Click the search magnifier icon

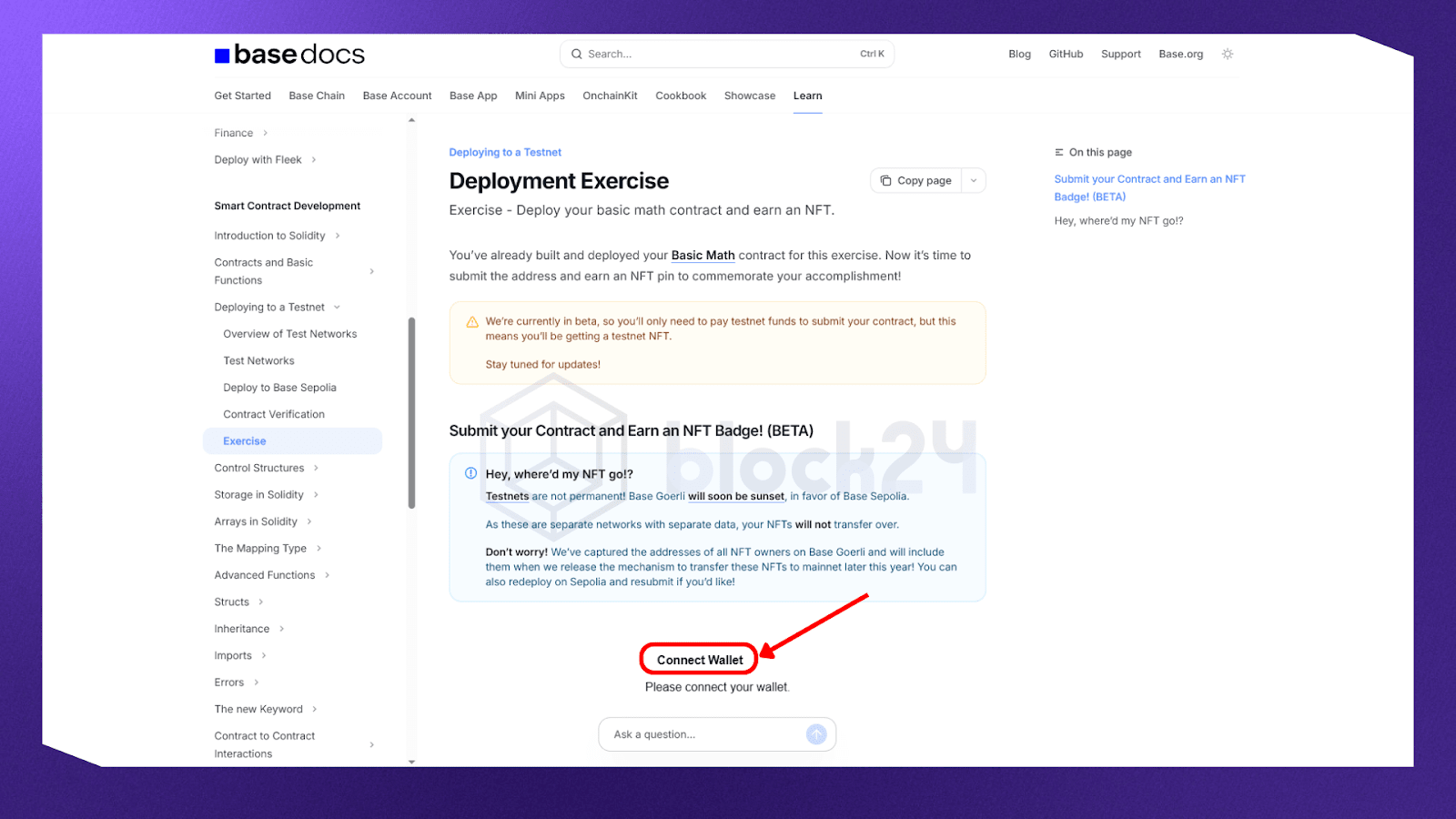[577, 55]
